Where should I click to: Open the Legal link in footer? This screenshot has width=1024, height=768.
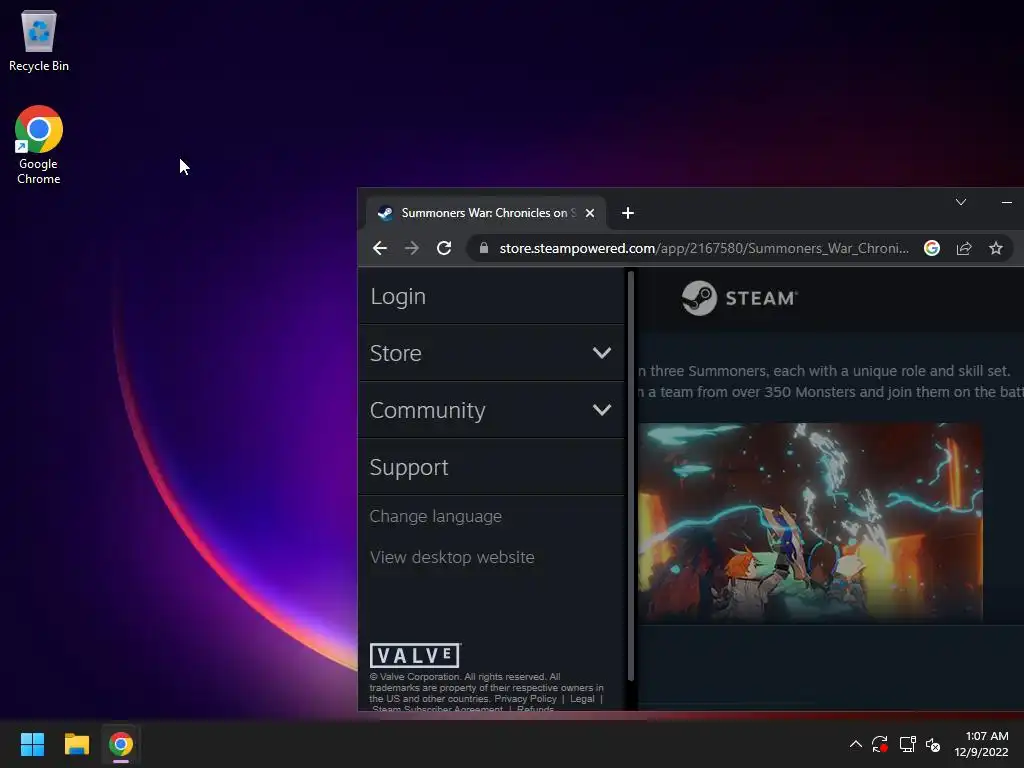point(582,699)
